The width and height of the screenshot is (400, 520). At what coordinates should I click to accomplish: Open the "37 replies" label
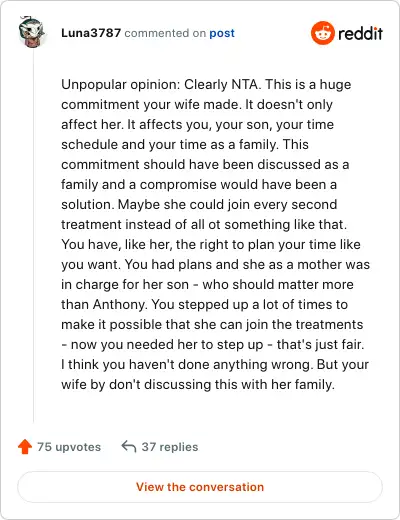coord(170,447)
